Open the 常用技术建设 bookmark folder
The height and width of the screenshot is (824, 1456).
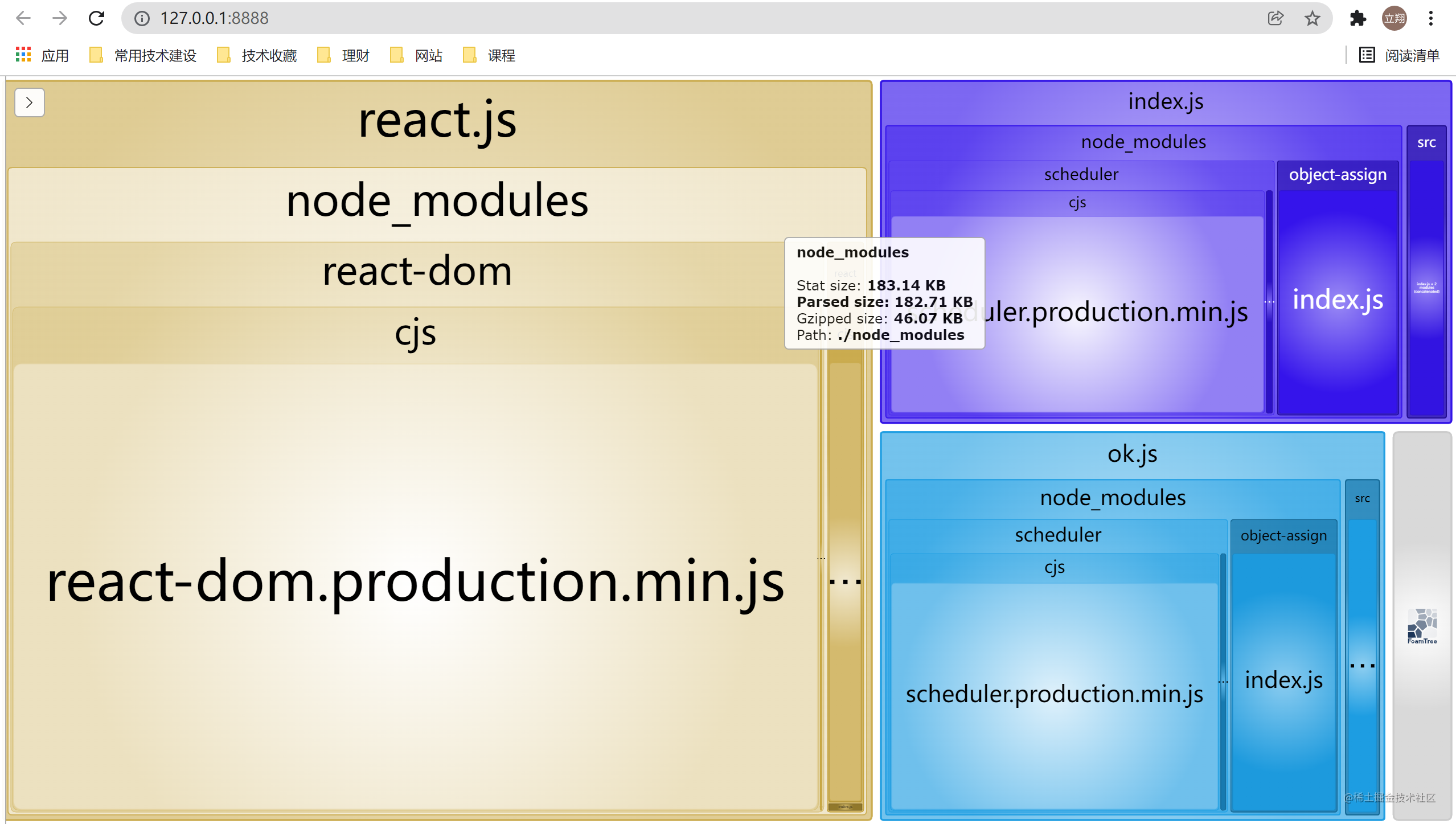[x=143, y=55]
